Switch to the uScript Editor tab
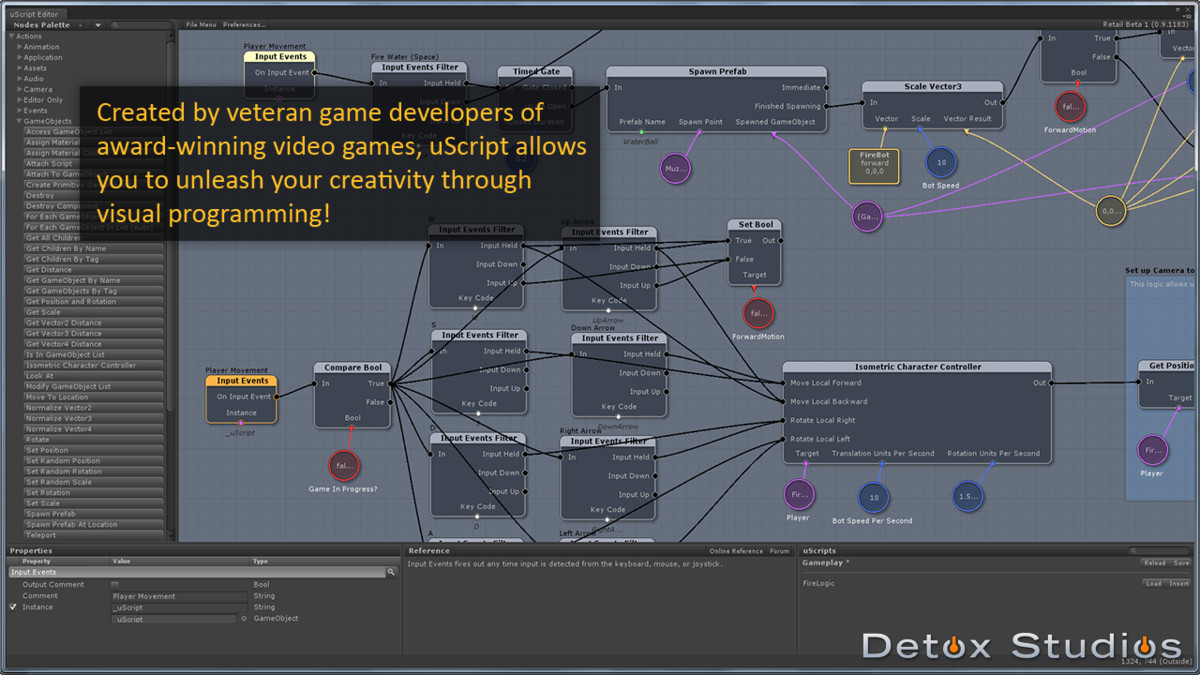Screen dimensions: 1200x675 click(34, 14)
